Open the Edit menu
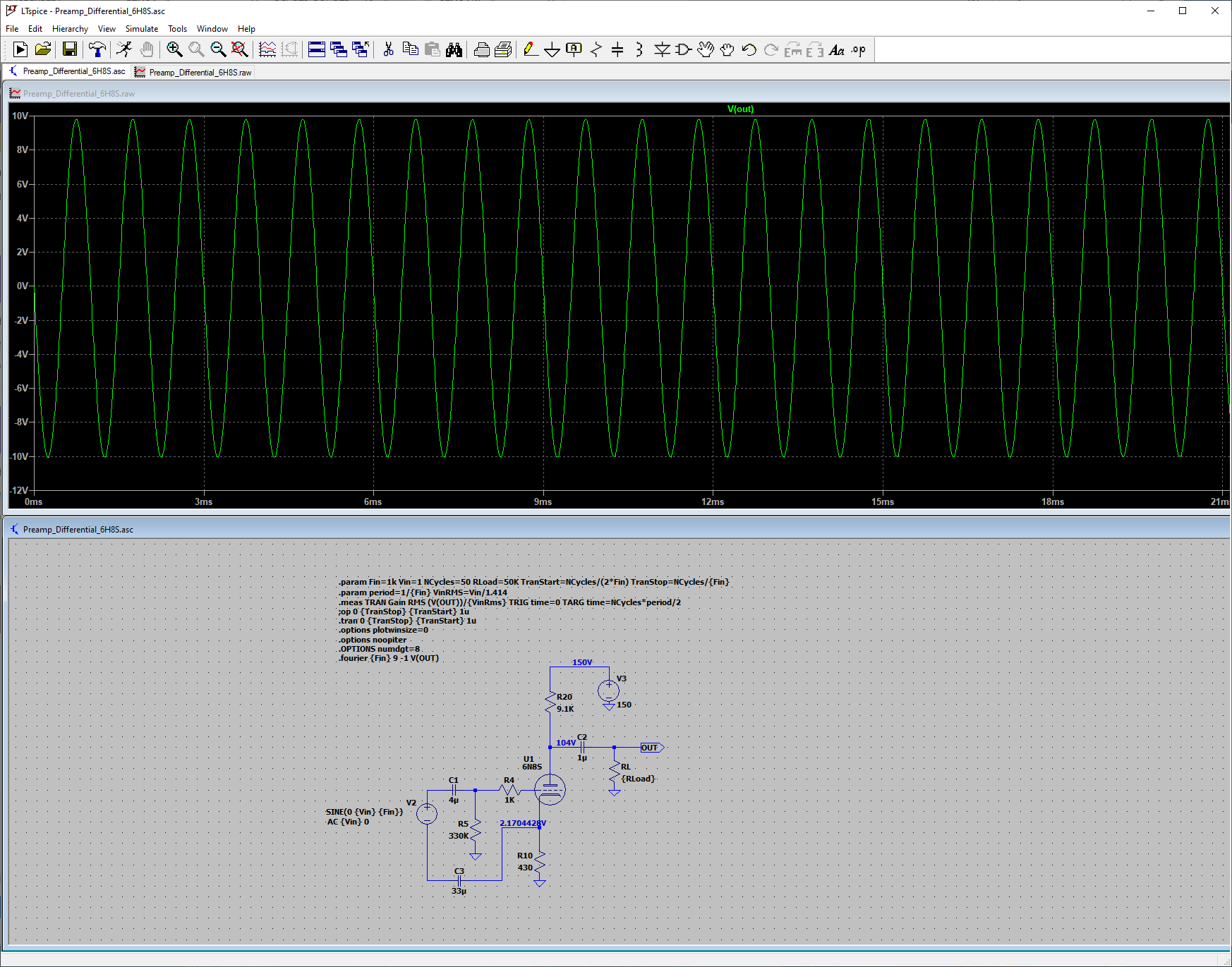The width and height of the screenshot is (1232, 967). (x=35, y=29)
